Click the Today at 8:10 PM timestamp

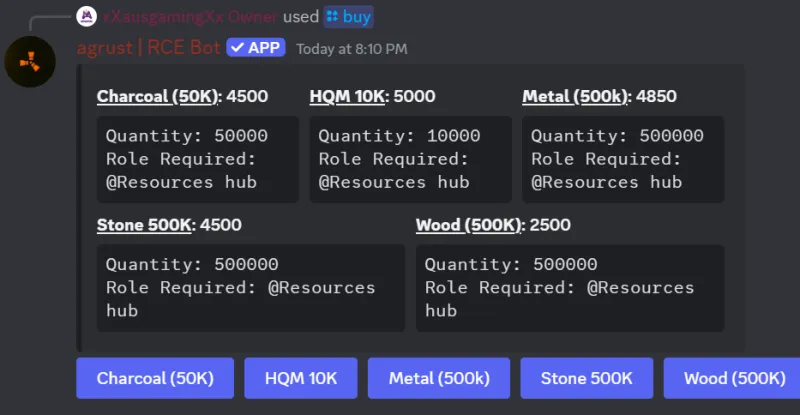click(x=352, y=49)
